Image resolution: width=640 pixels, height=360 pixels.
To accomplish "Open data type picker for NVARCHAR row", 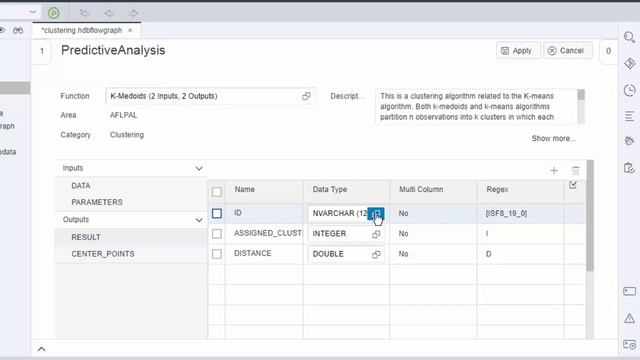I will 376,213.
